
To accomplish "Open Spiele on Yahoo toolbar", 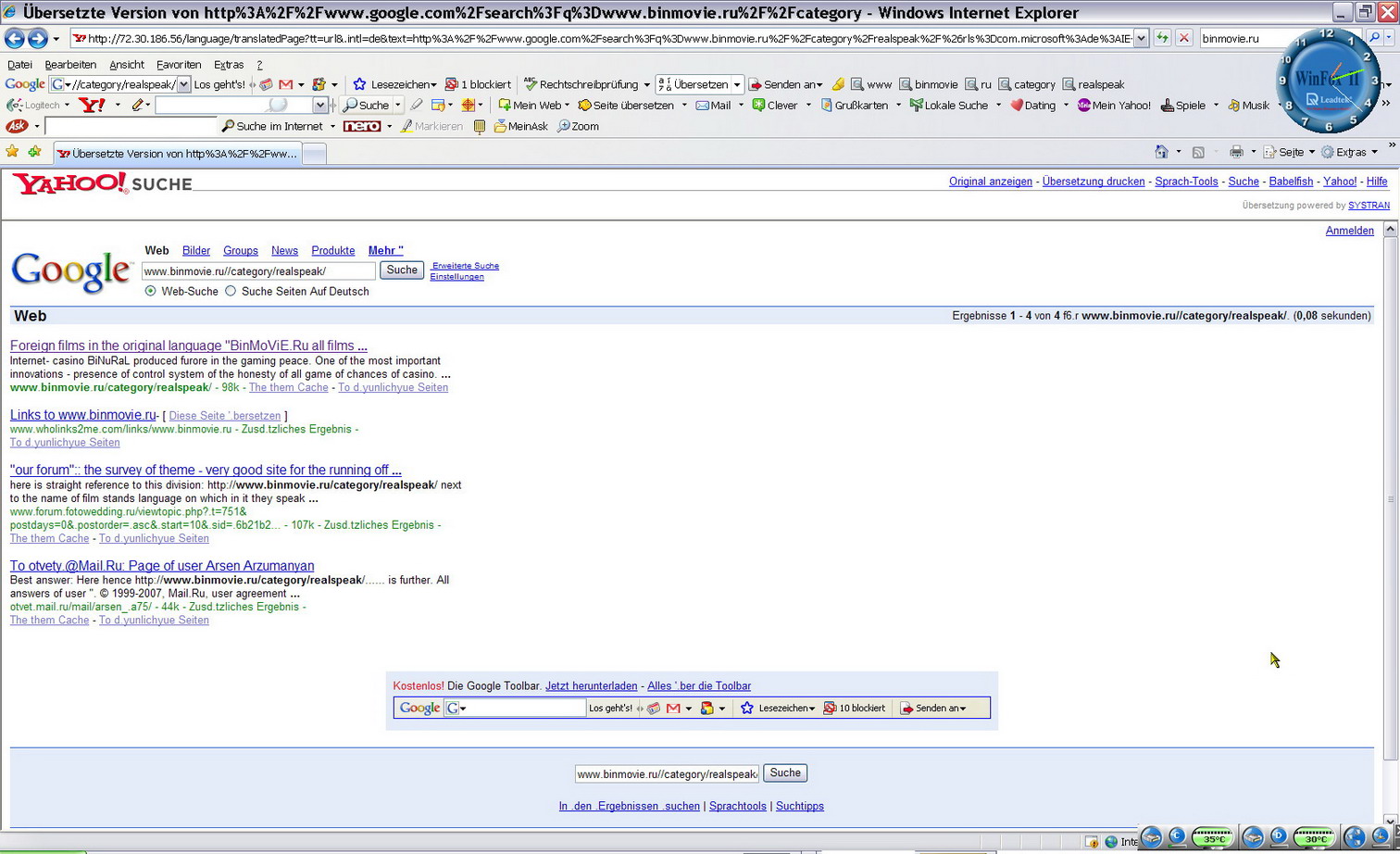I will click(1183, 105).
